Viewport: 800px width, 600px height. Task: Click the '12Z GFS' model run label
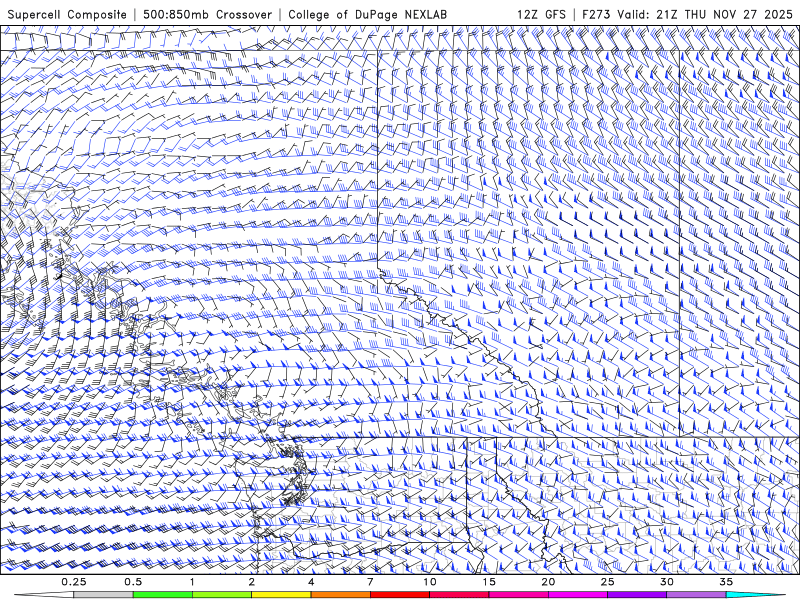(x=541, y=15)
